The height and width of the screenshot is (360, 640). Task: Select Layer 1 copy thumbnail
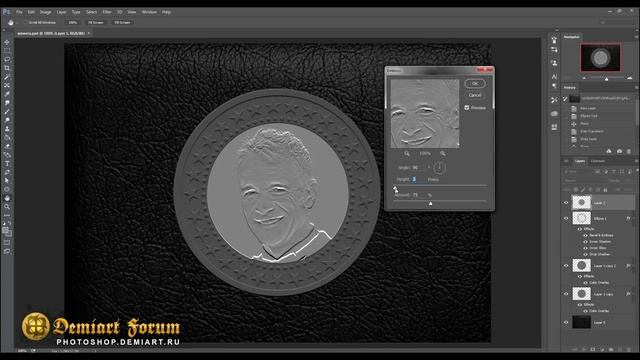tap(581, 294)
